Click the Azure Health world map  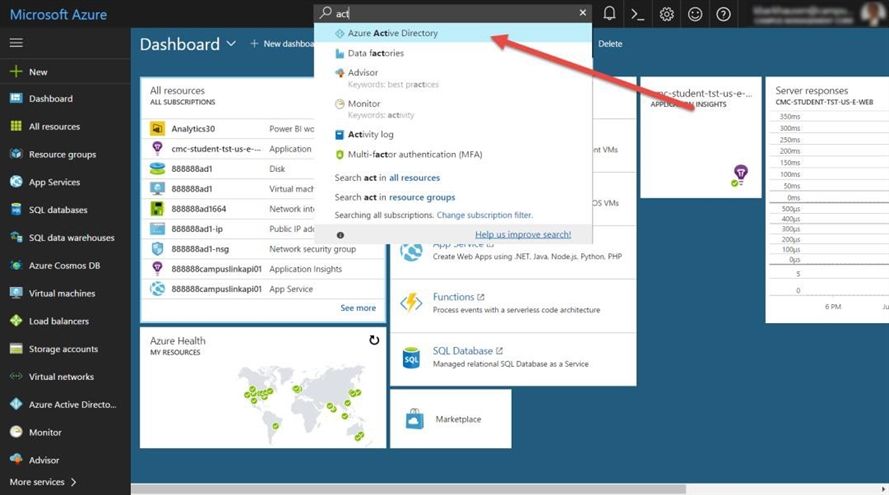coord(301,403)
